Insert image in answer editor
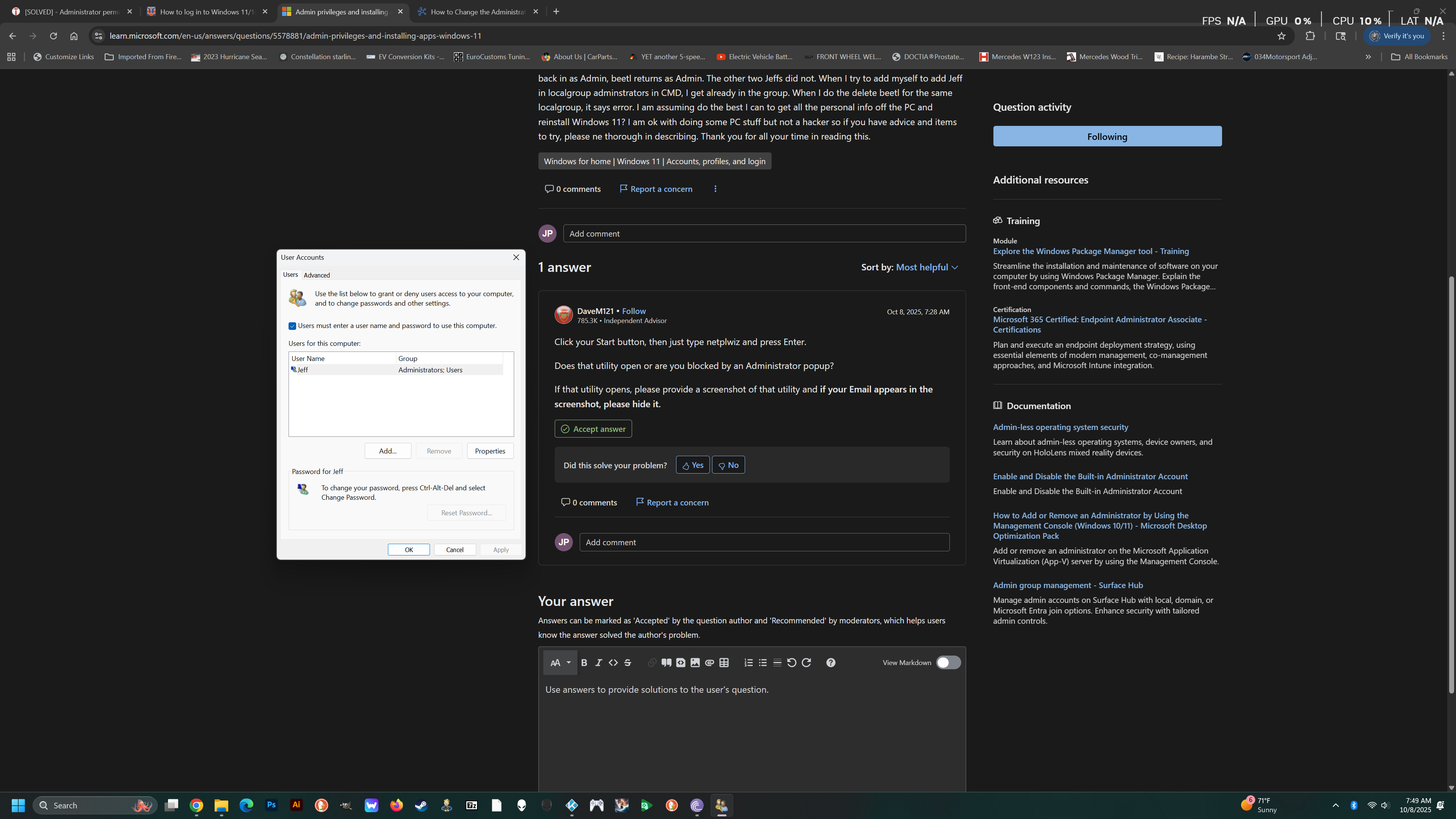 [695, 662]
